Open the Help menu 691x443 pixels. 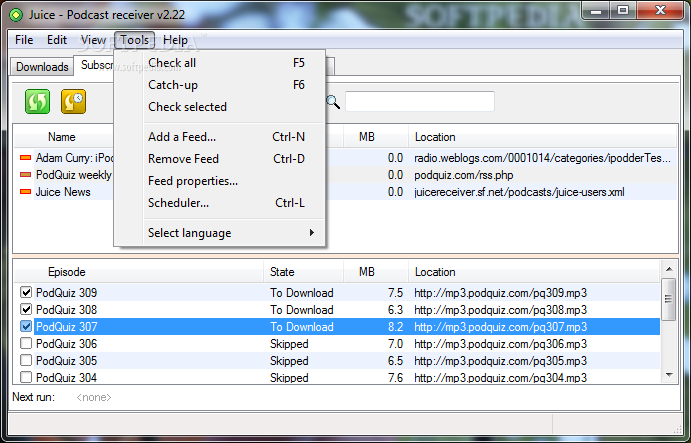(175, 40)
